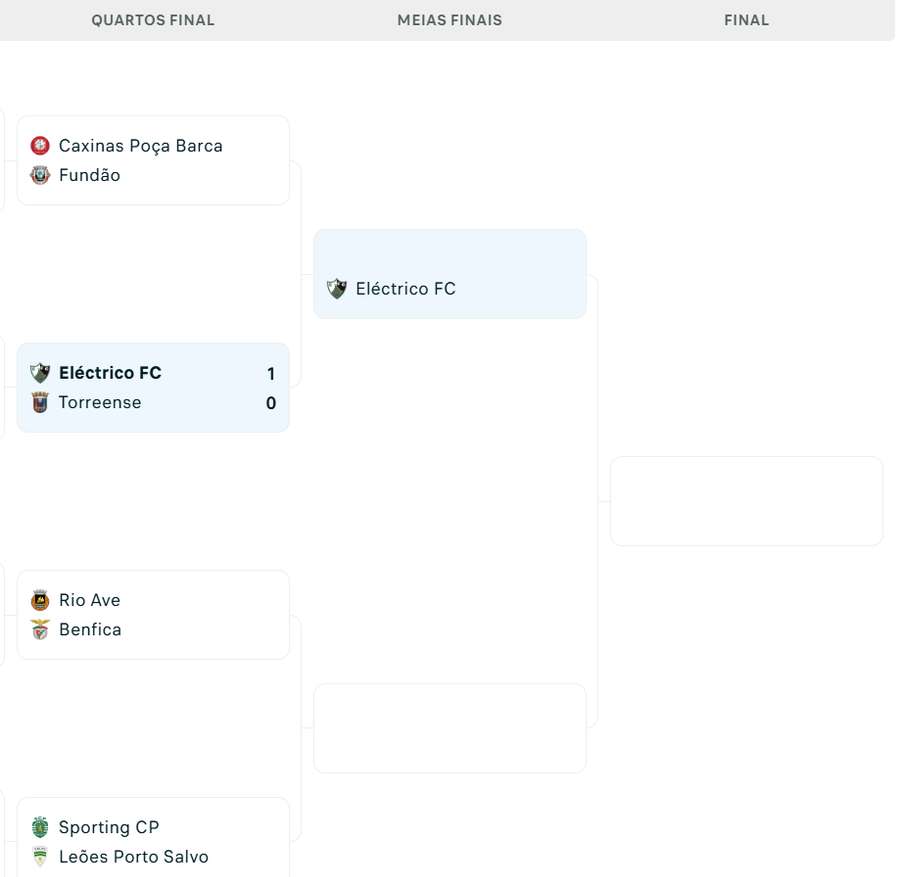Open the Eléctrico FC versus Torreense match card
Image resolution: width=900 pixels, height=877 pixels.
(152, 387)
